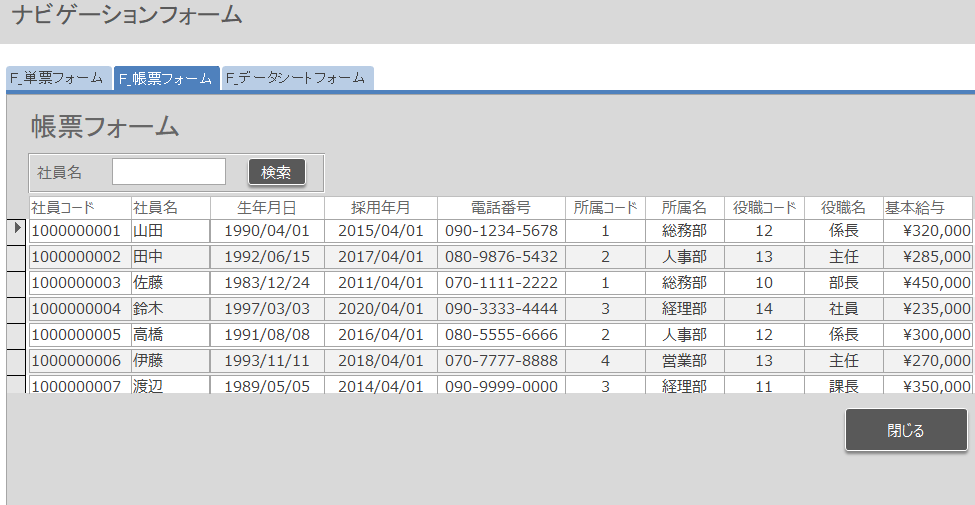Focus the 社員名 search input field
The height and width of the screenshot is (505, 975).
pos(169,172)
